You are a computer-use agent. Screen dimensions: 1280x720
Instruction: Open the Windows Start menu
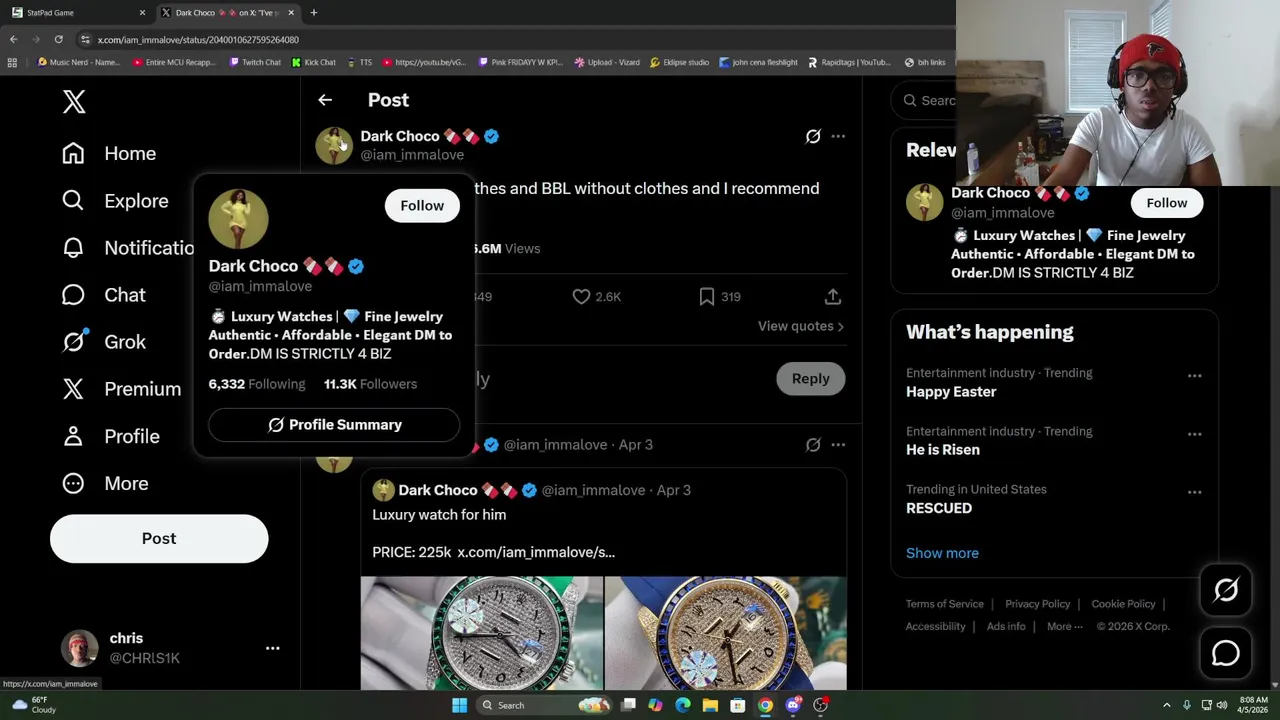pyautogui.click(x=459, y=705)
